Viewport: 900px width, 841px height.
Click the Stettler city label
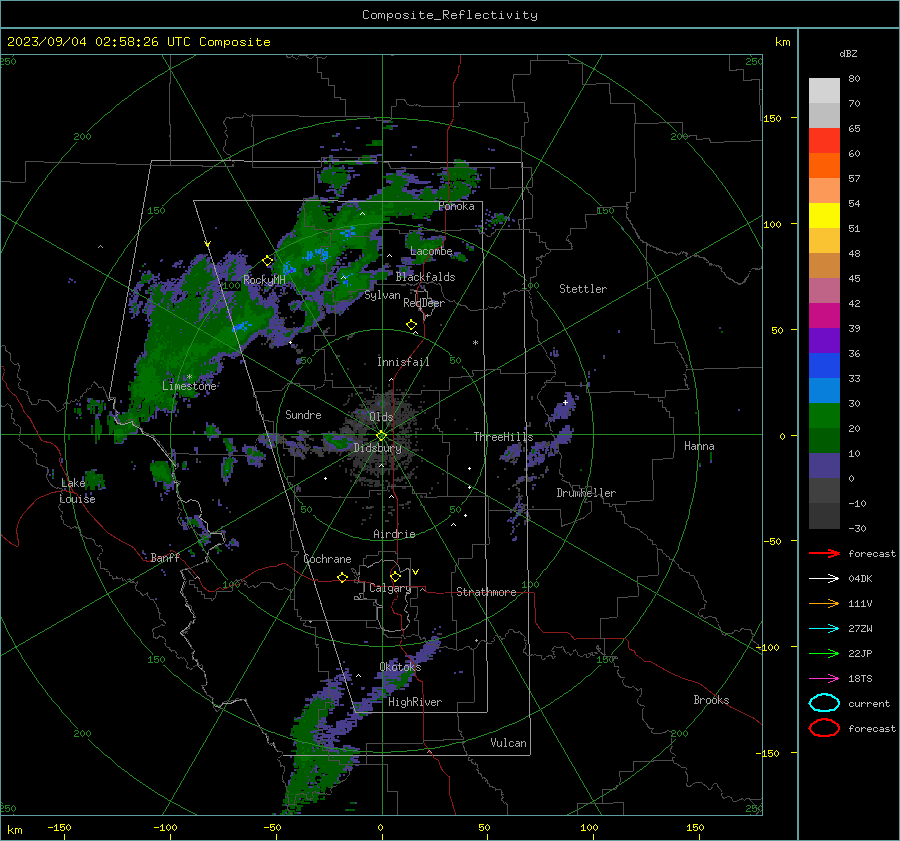(x=583, y=289)
